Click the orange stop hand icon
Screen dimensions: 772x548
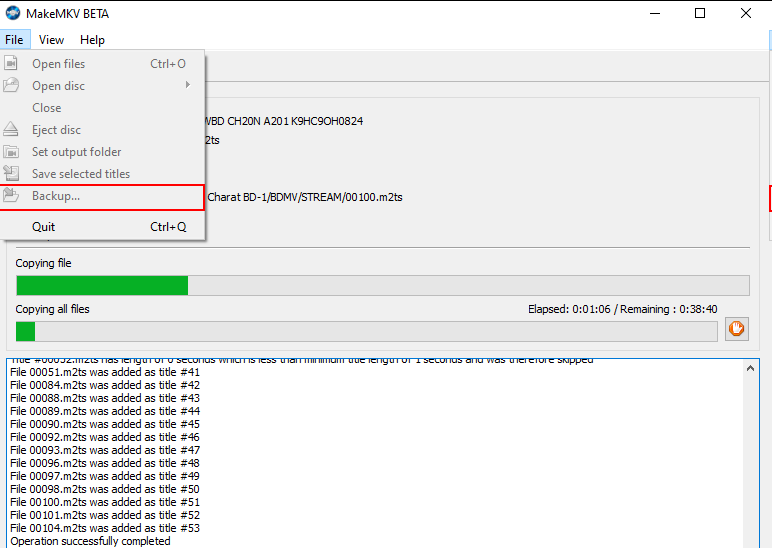tap(737, 328)
